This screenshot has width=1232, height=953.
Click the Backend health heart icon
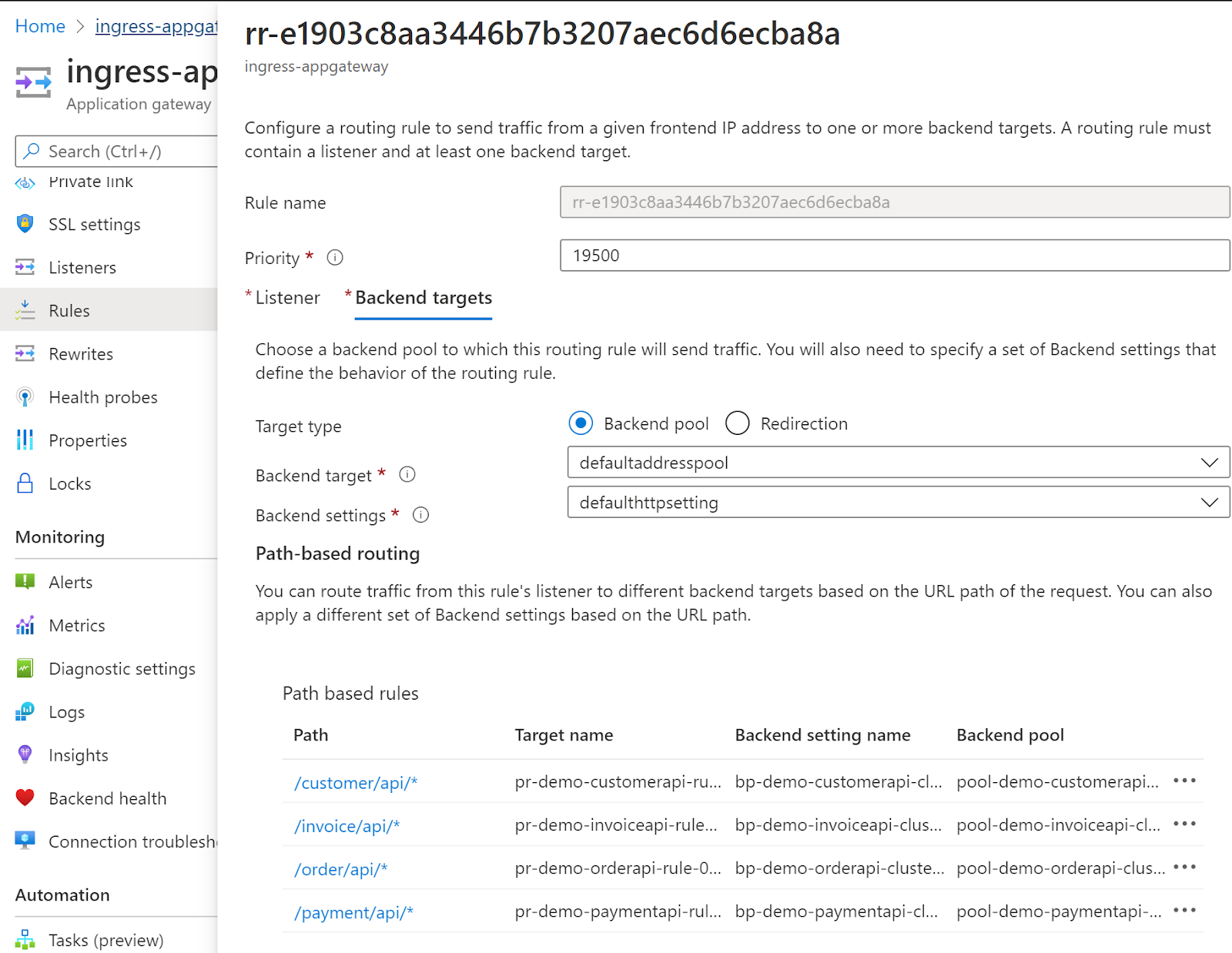(x=25, y=798)
